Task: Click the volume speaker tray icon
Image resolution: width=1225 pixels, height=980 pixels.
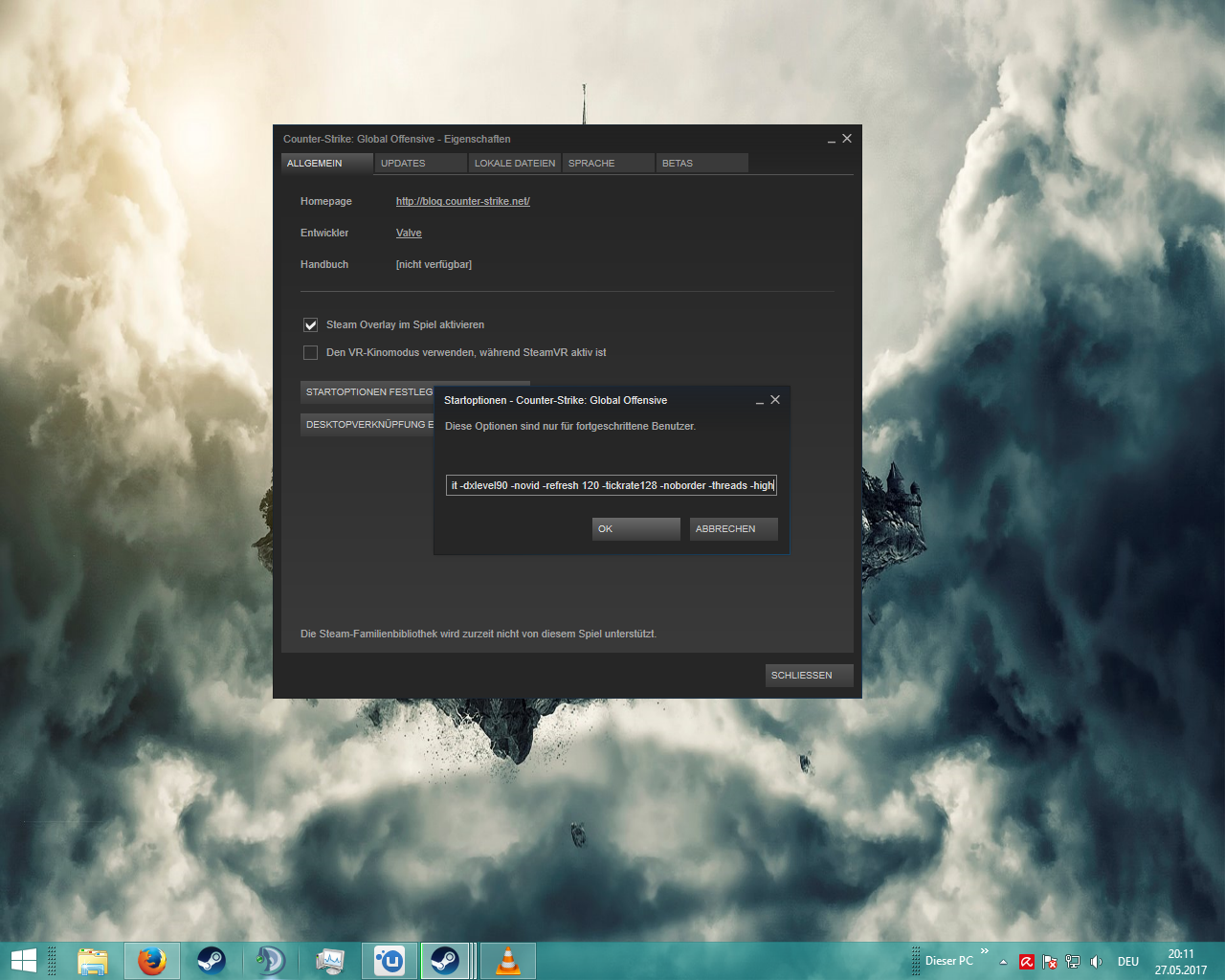Action: [x=1096, y=962]
